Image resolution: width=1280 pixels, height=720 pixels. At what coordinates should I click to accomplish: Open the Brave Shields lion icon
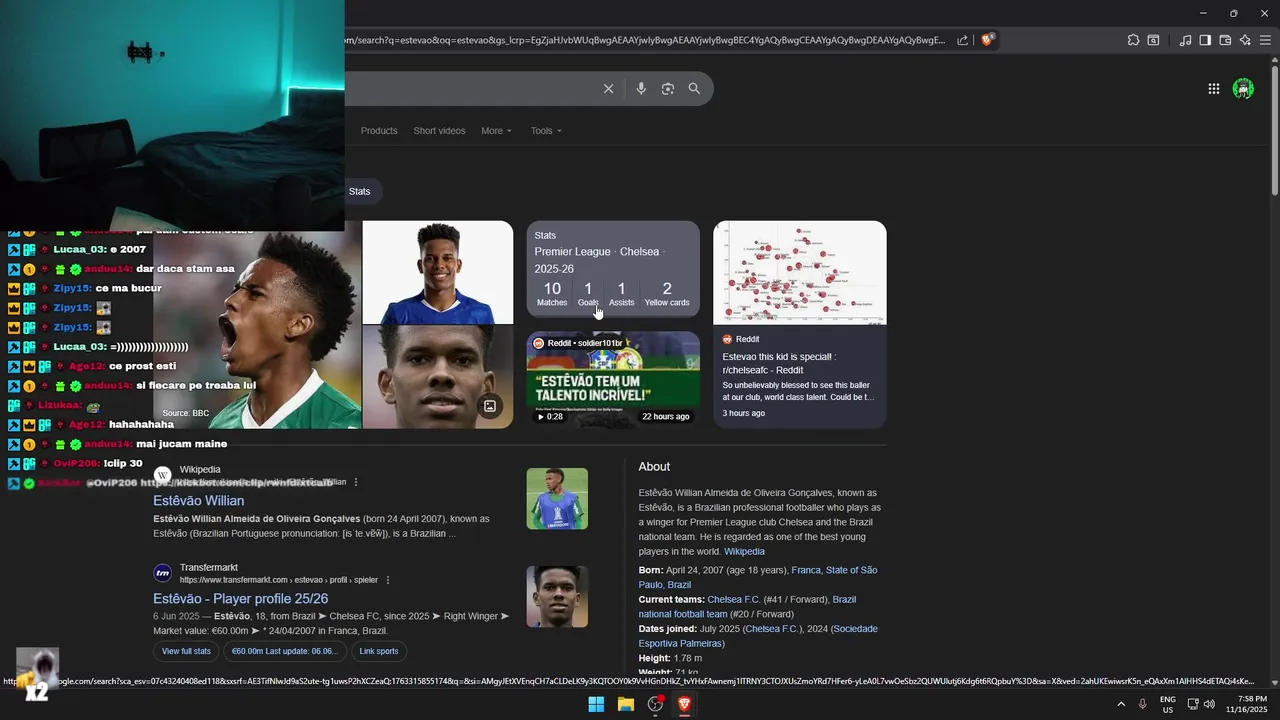point(988,40)
